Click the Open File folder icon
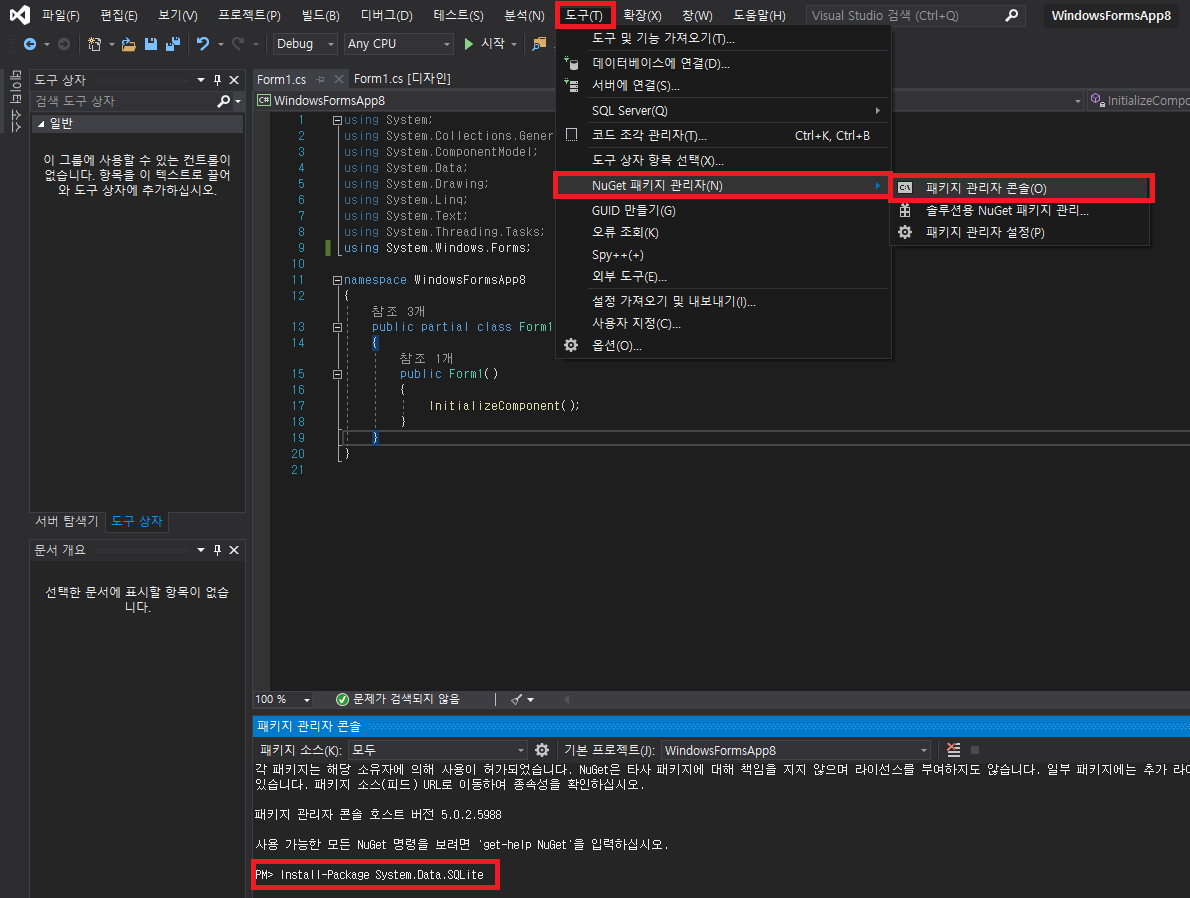 tap(129, 44)
